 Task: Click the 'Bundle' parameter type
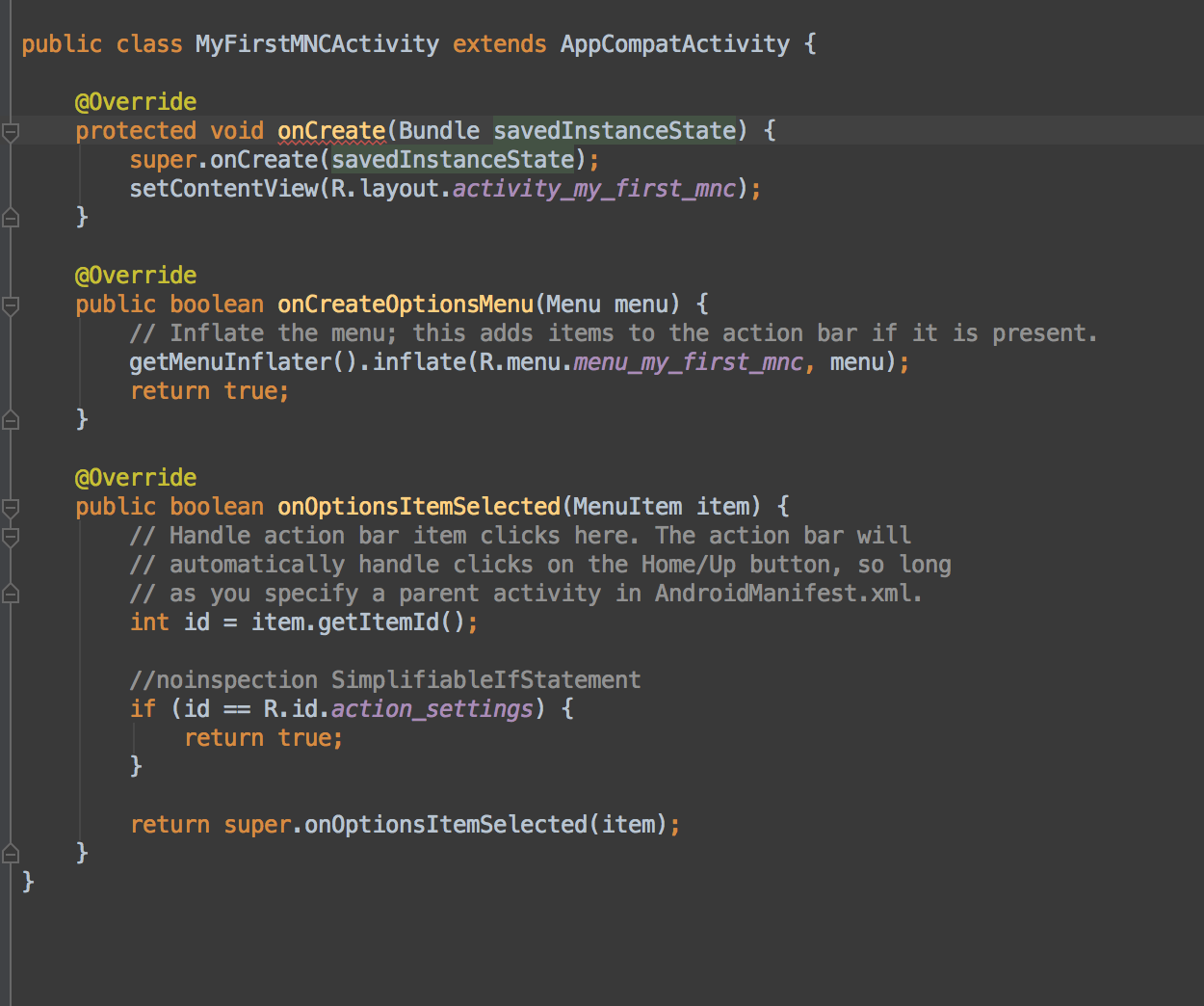pos(439,131)
